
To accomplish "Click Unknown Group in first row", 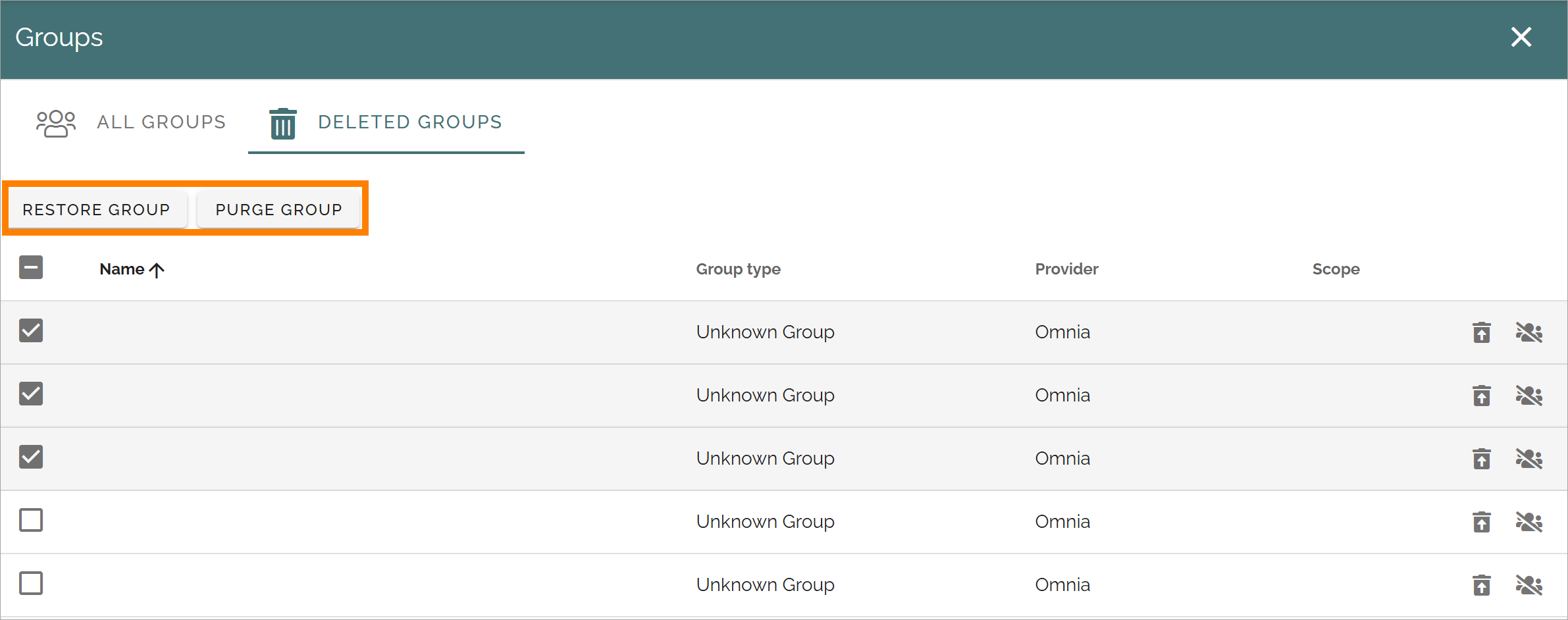I will (x=765, y=332).
